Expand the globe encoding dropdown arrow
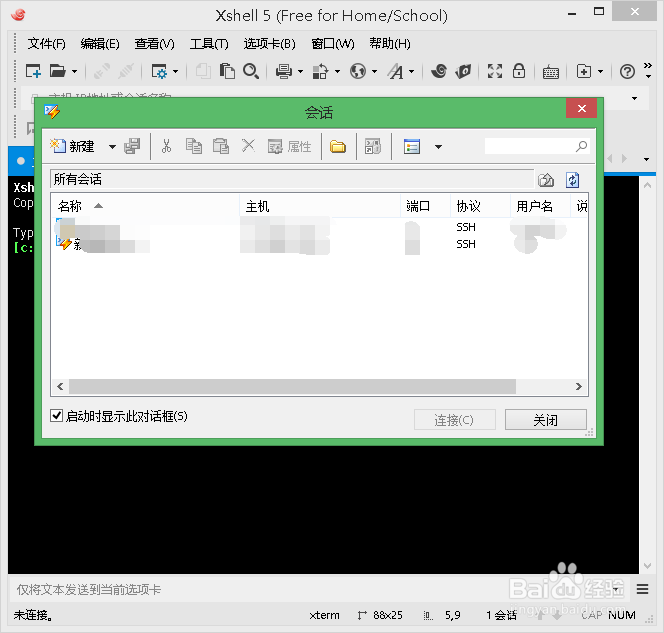 click(374, 72)
